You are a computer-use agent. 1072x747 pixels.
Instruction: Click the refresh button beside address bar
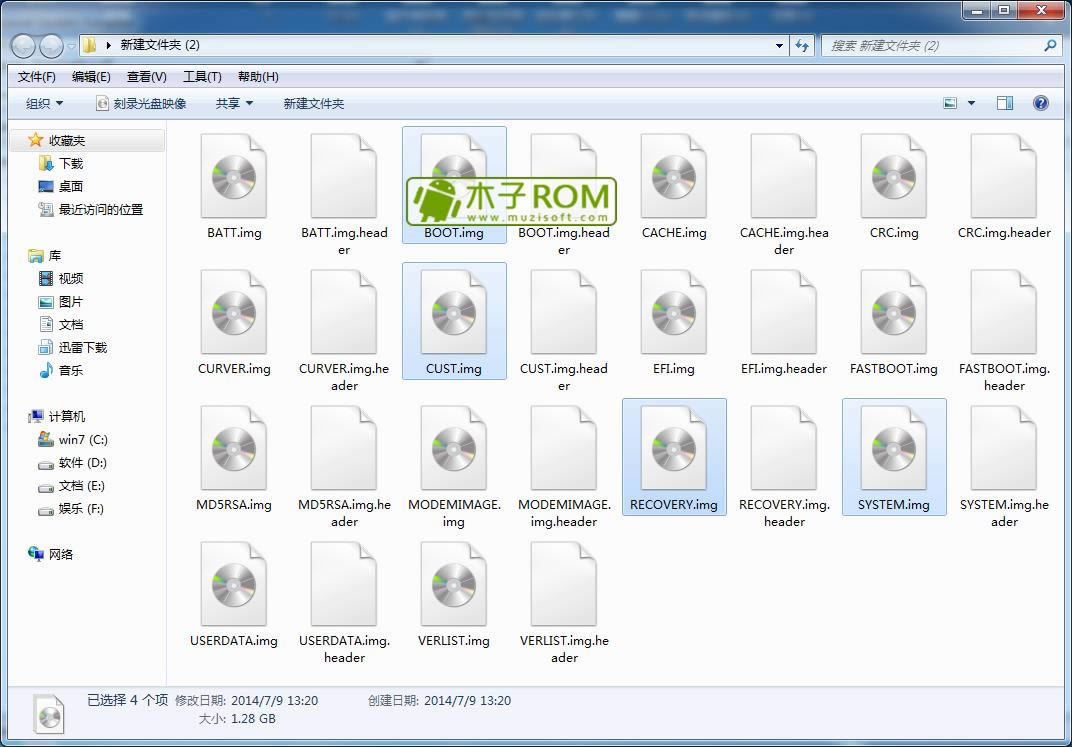coord(802,45)
